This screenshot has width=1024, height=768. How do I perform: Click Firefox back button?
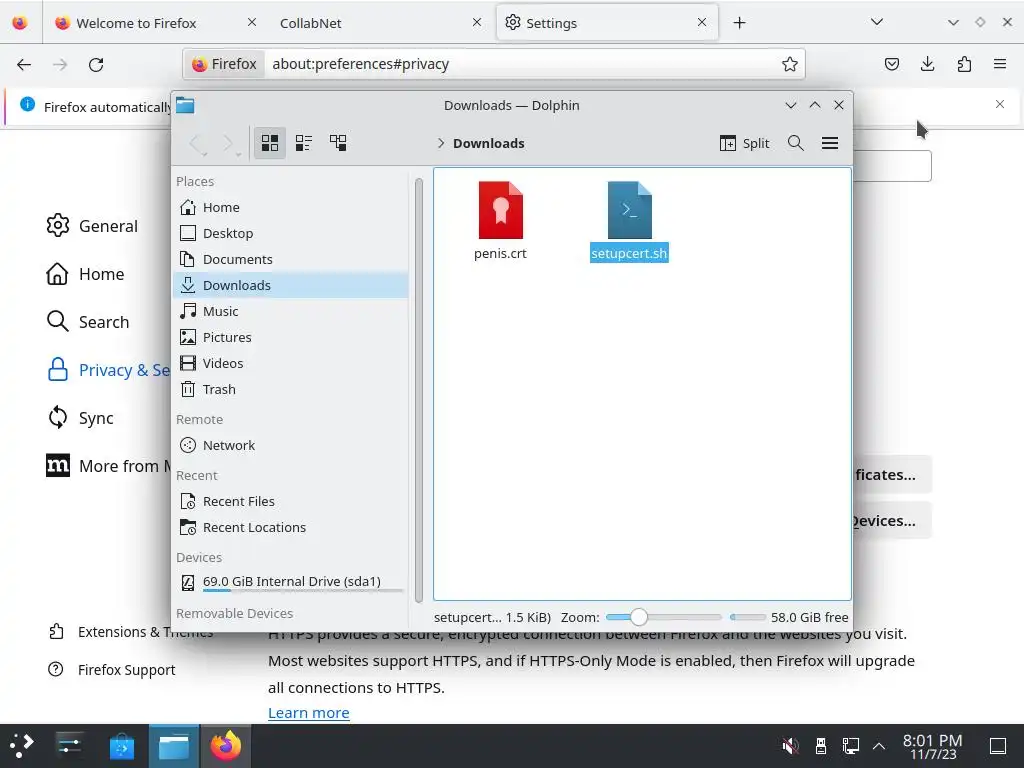pos(24,64)
